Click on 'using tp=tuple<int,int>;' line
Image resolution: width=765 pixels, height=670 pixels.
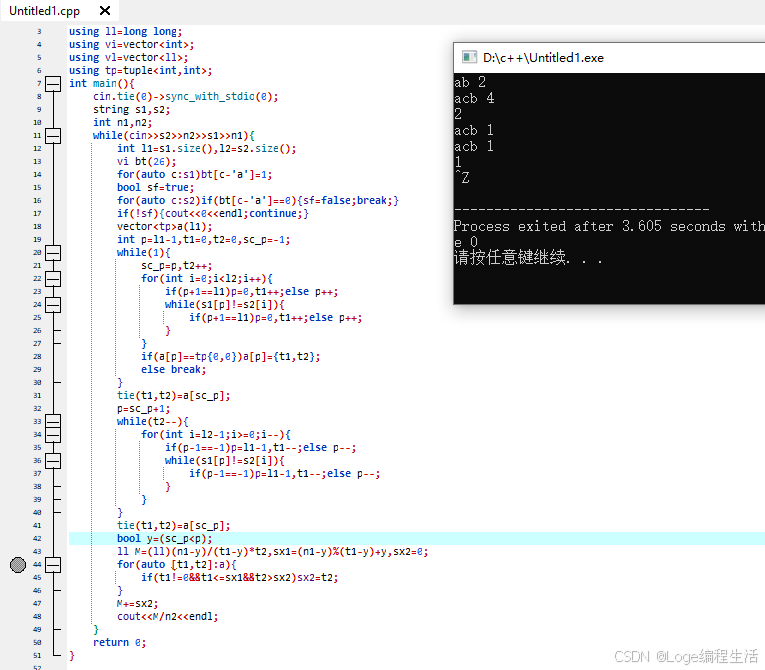141,70
